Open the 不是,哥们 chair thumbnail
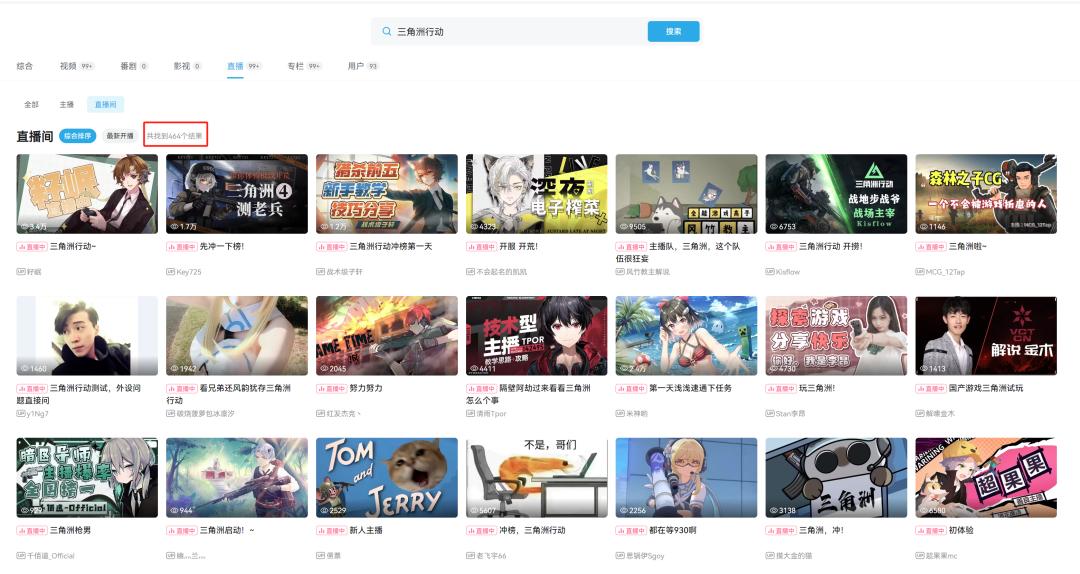The image size is (1080, 574). [536, 477]
